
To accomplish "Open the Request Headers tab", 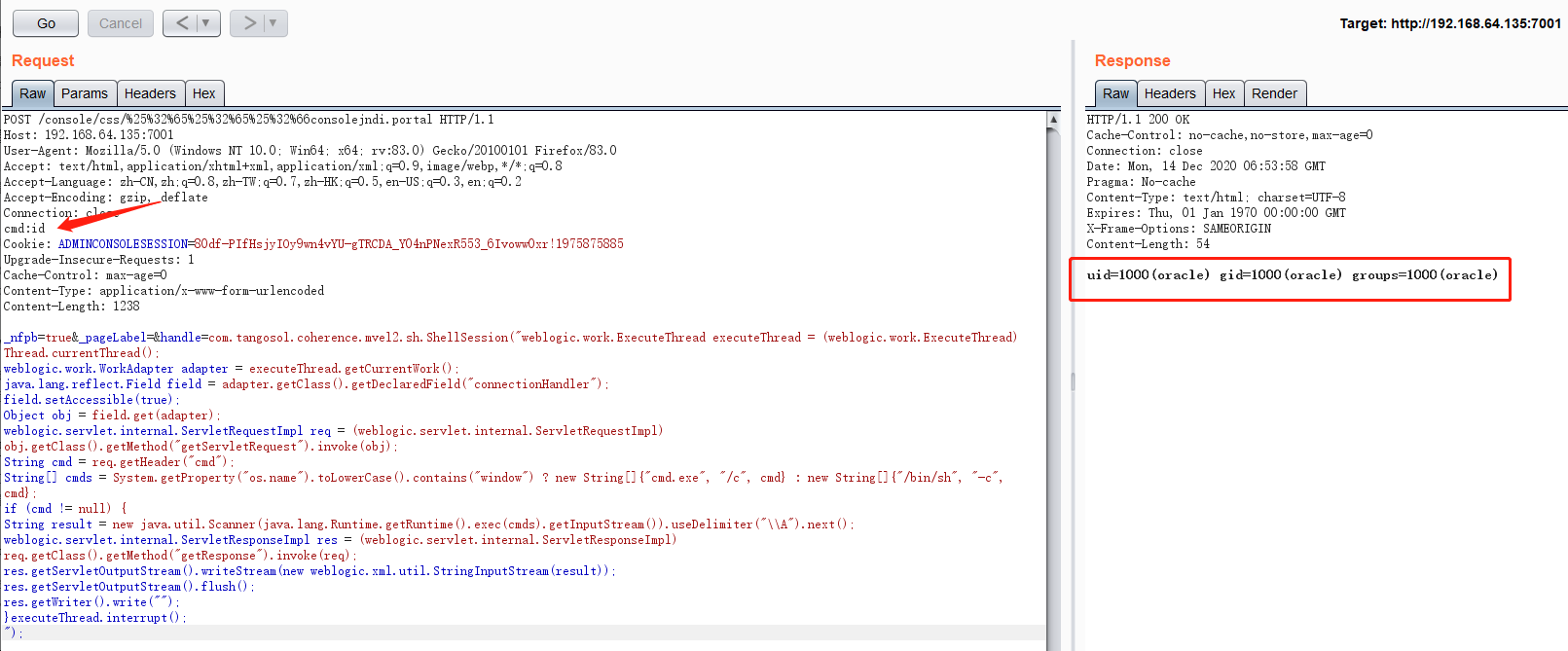I will point(150,93).
